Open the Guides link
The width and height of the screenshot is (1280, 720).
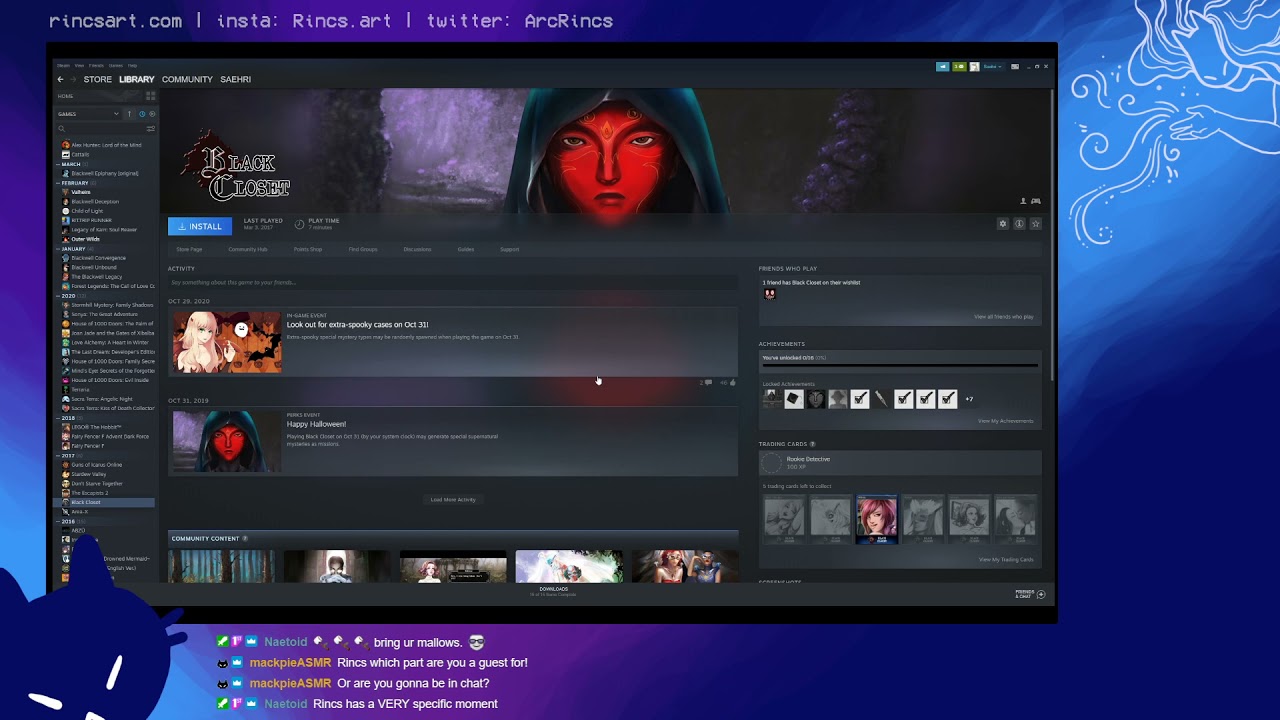click(466, 249)
